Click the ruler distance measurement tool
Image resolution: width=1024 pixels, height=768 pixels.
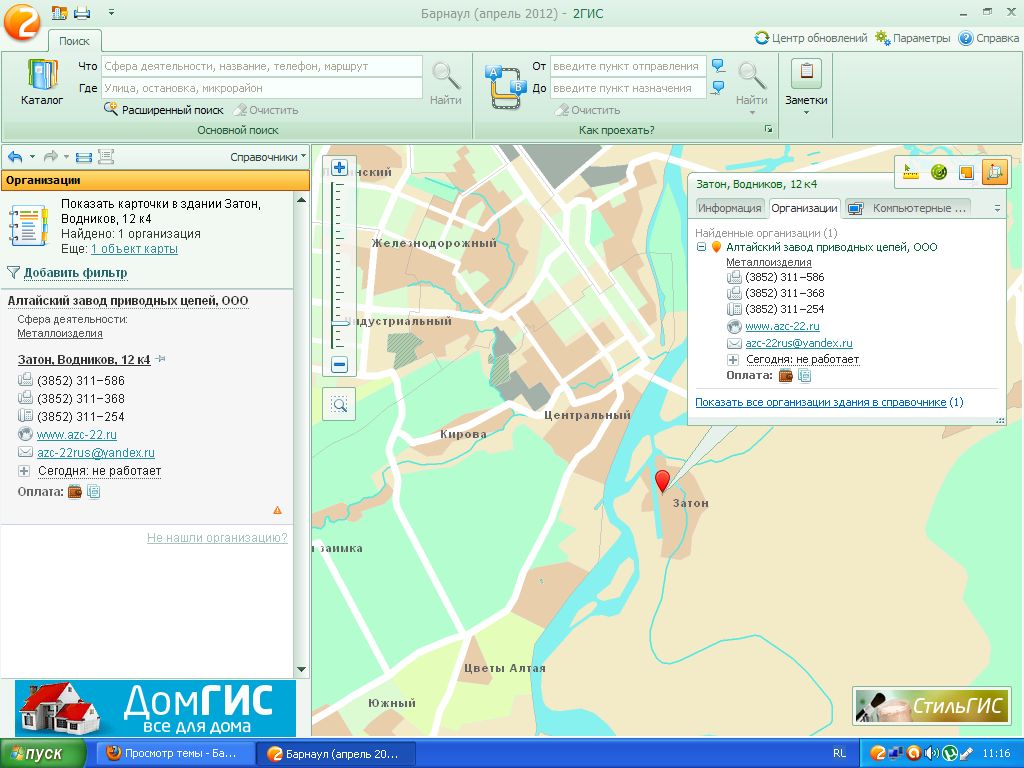coord(909,172)
